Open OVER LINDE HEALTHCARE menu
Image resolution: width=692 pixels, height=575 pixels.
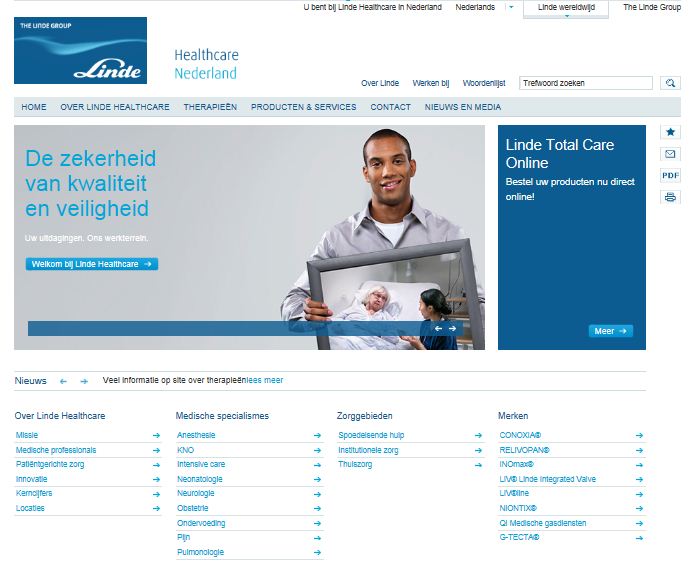tap(115, 107)
